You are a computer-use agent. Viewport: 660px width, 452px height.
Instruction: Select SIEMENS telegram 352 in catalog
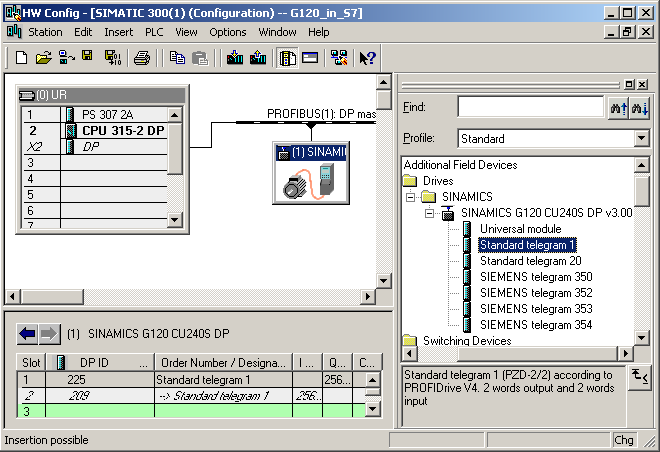click(536, 293)
